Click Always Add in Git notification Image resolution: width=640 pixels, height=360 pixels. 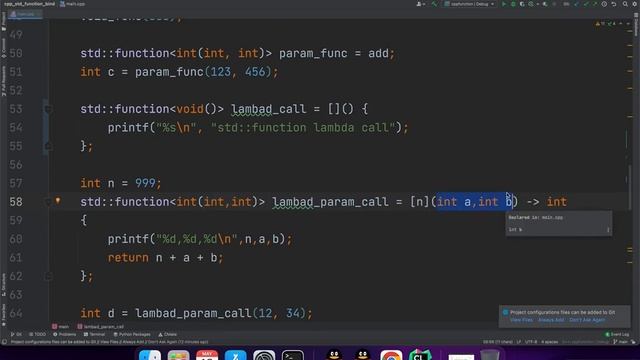(x=551, y=320)
